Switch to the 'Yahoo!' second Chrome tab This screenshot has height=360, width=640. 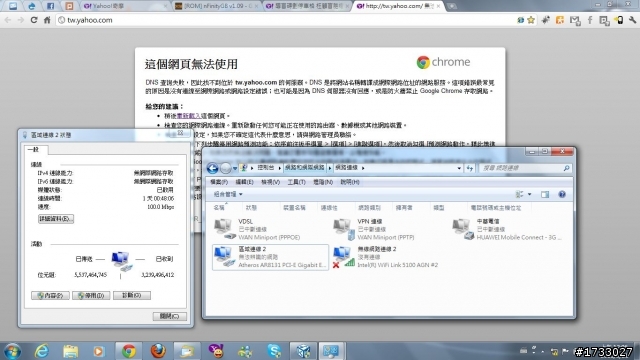(x=124, y=6)
